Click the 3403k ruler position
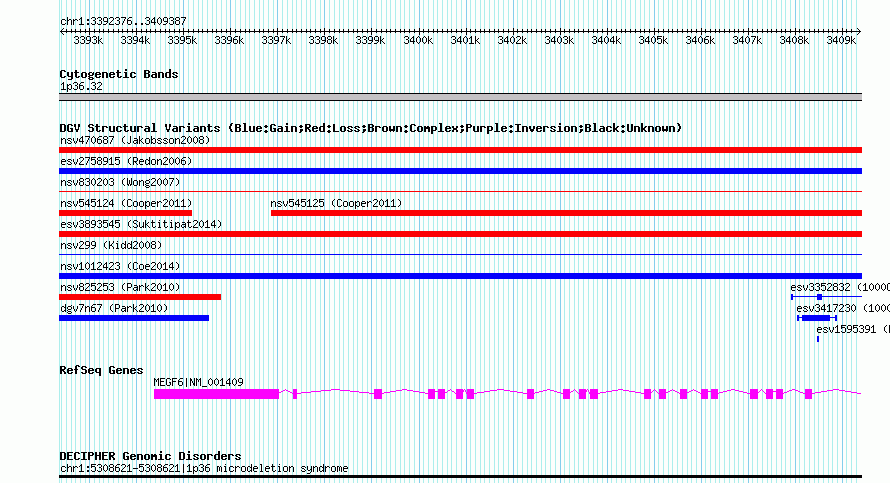The image size is (890, 483). (x=559, y=40)
